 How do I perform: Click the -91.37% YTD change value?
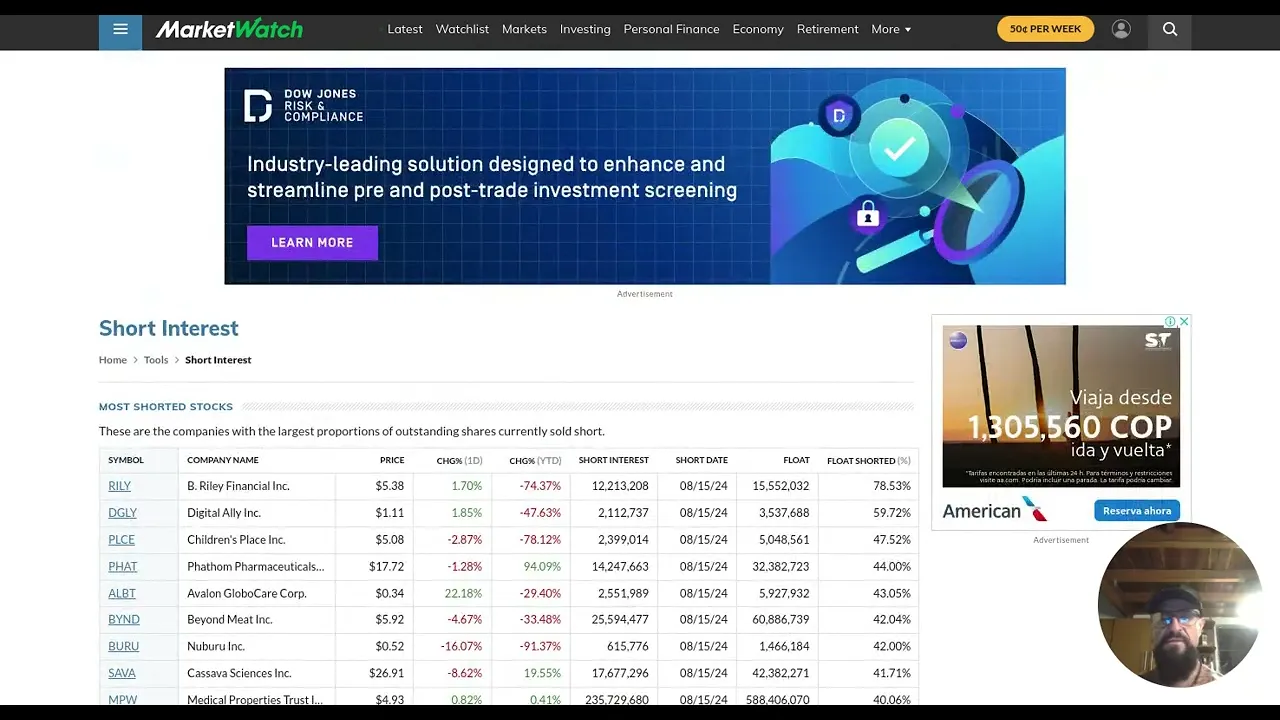pos(540,647)
